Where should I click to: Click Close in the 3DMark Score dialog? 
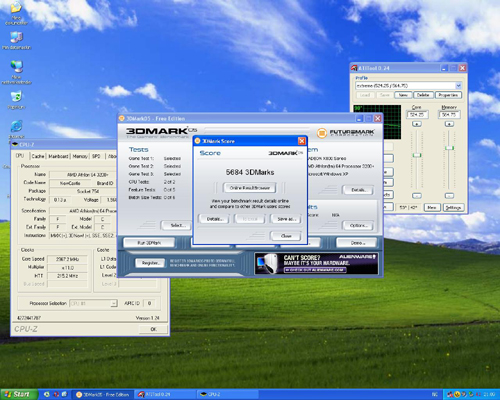pyautogui.click(x=286, y=236)
